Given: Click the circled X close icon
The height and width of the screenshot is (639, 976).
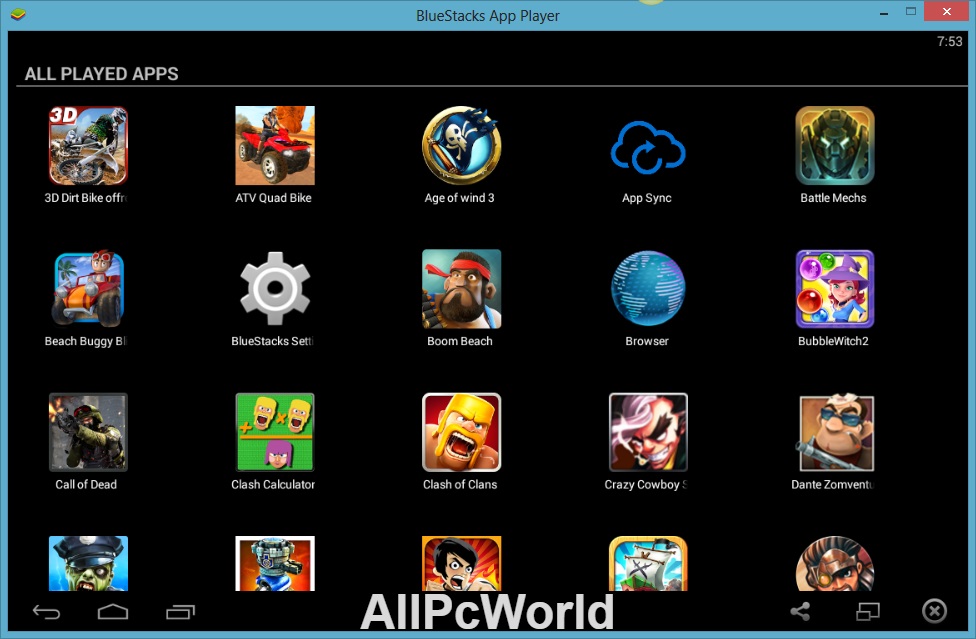Looking at the screenshot, I should click(934, 611).
